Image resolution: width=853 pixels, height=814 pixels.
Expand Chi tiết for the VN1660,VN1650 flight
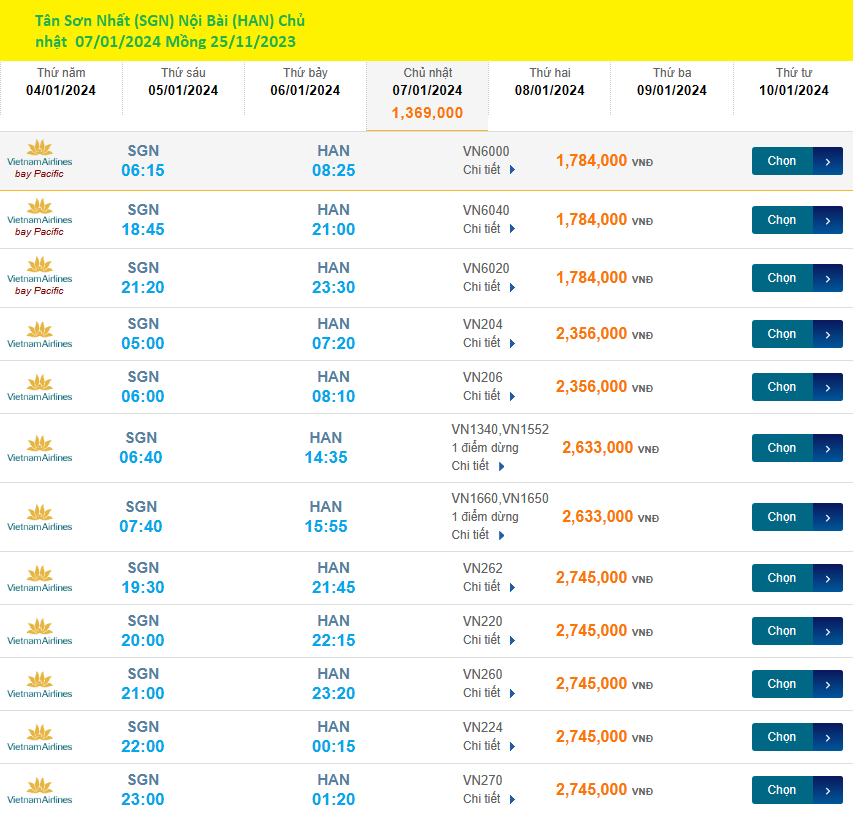click(478, 535)
